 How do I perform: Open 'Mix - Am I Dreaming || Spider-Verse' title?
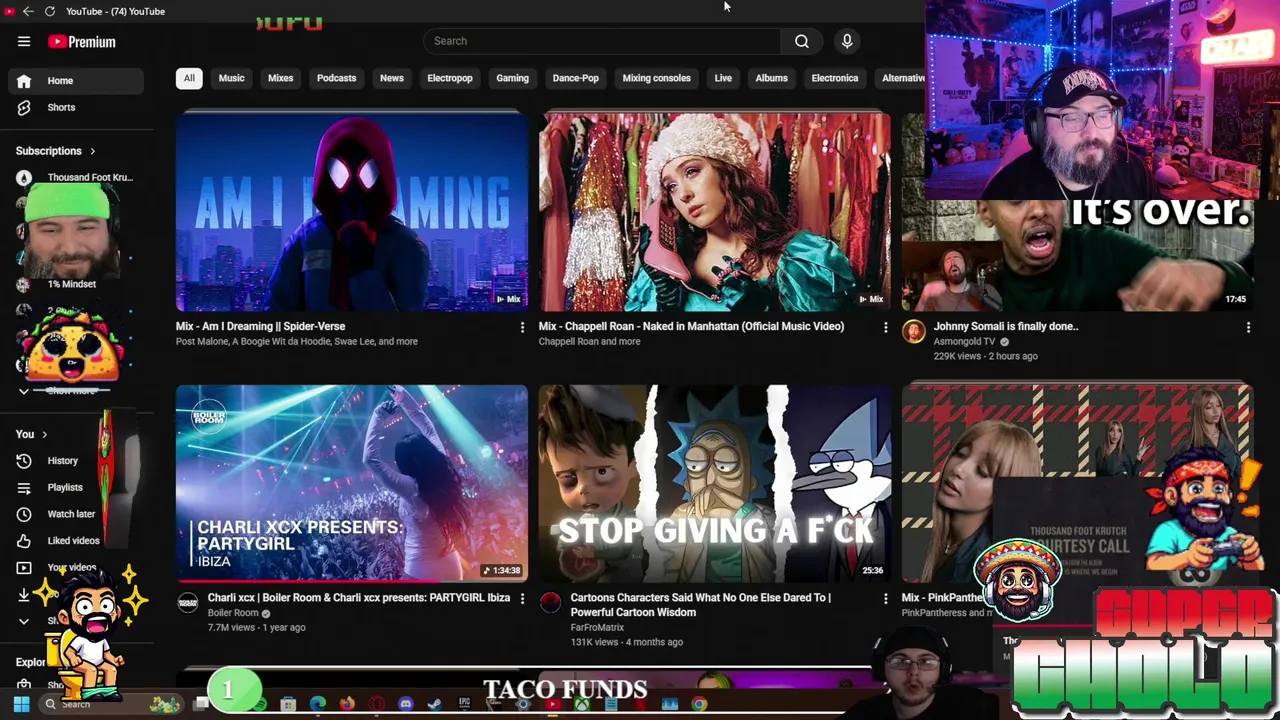[x=261, y=326]
